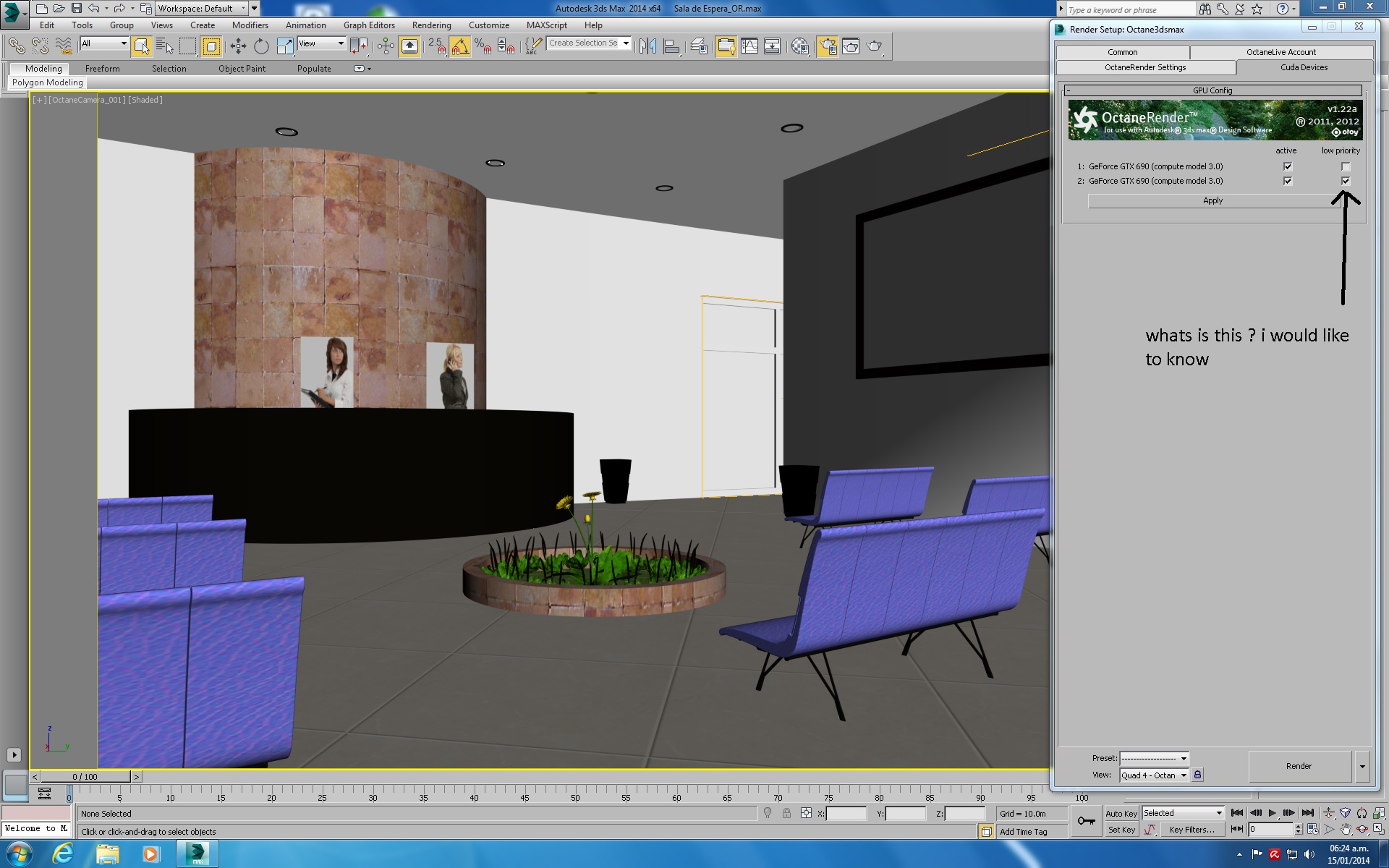Uncheck active for the first GeForce GTX 690
The height and width of the screenshot is (868, 1389).
(x=1287, y=166)
